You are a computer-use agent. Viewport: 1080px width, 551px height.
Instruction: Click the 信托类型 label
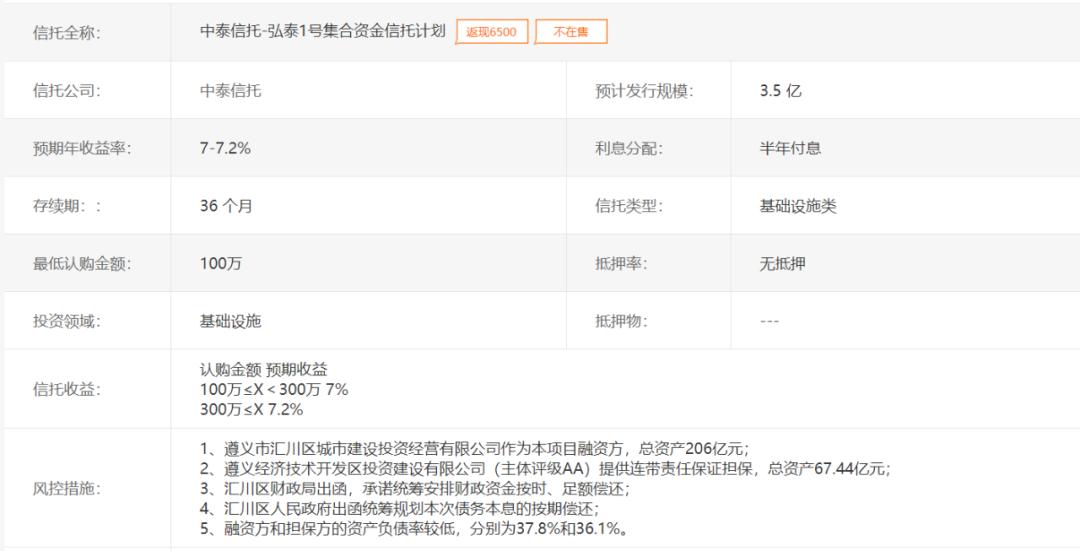pos(629,206)
